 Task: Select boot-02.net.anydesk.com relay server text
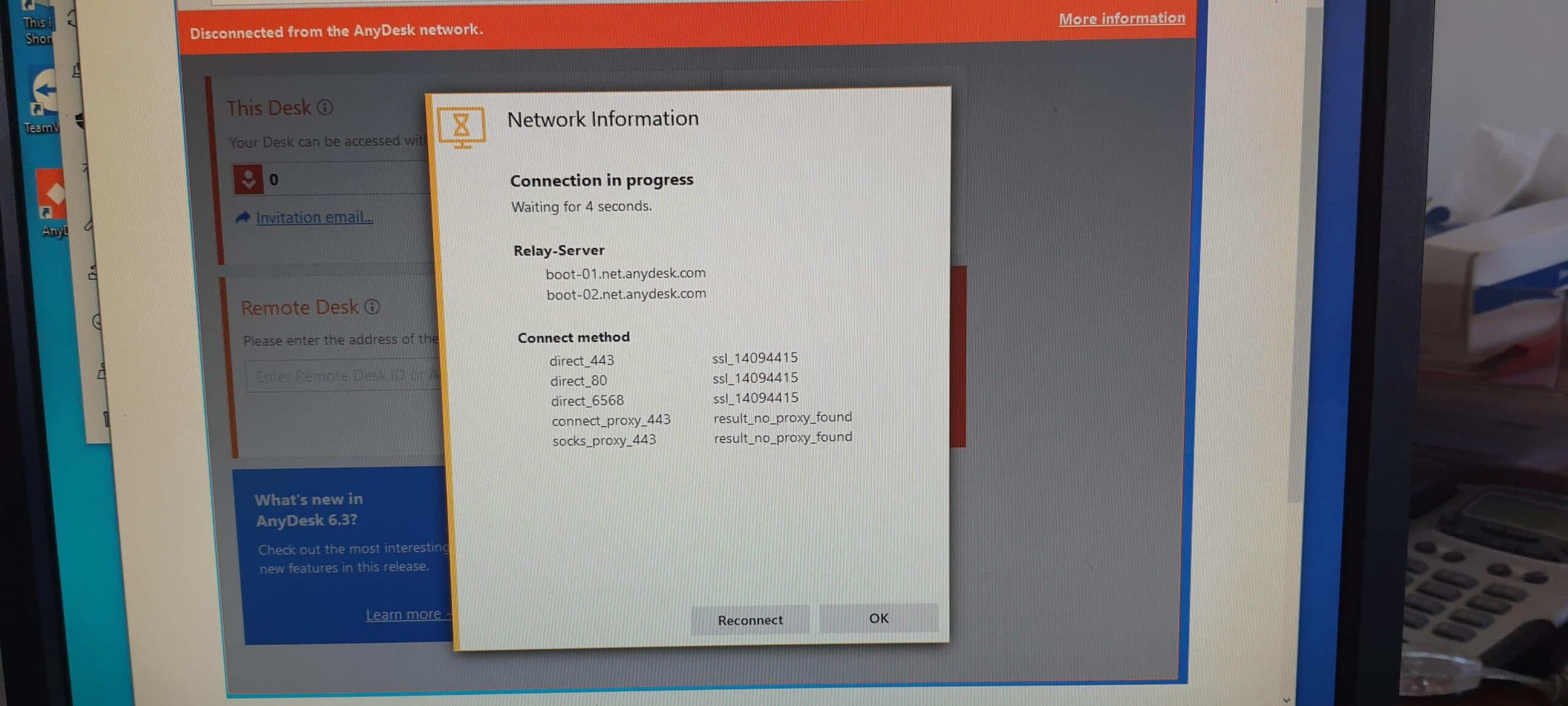click(x=626, y=294)
